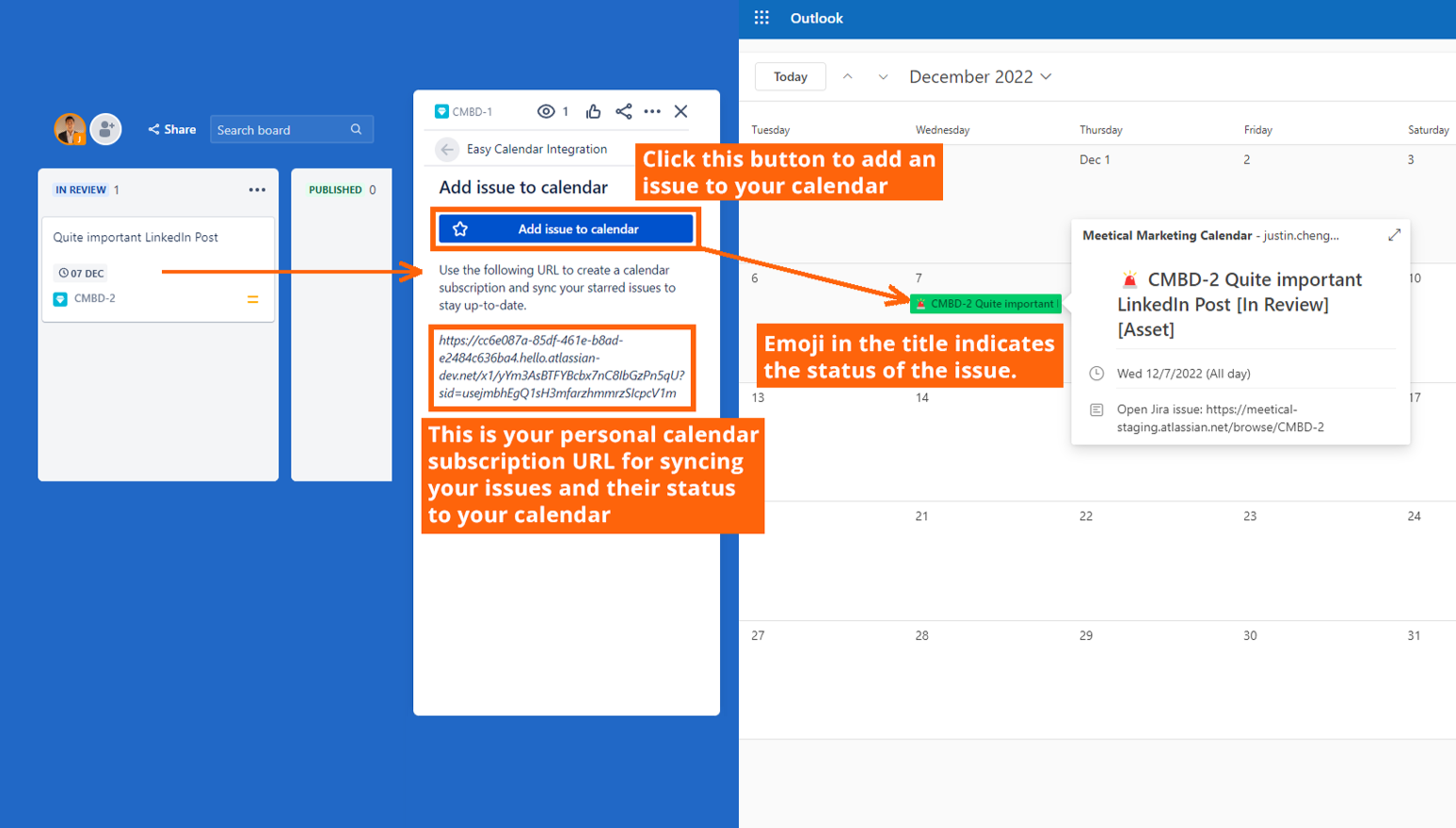Go to next month using down arrow

pos(883,76)
